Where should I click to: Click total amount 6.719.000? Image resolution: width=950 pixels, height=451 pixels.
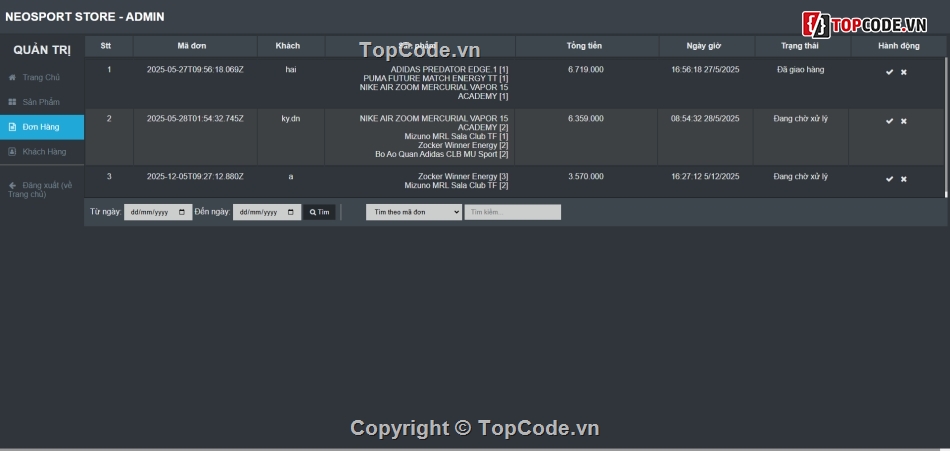586,70
